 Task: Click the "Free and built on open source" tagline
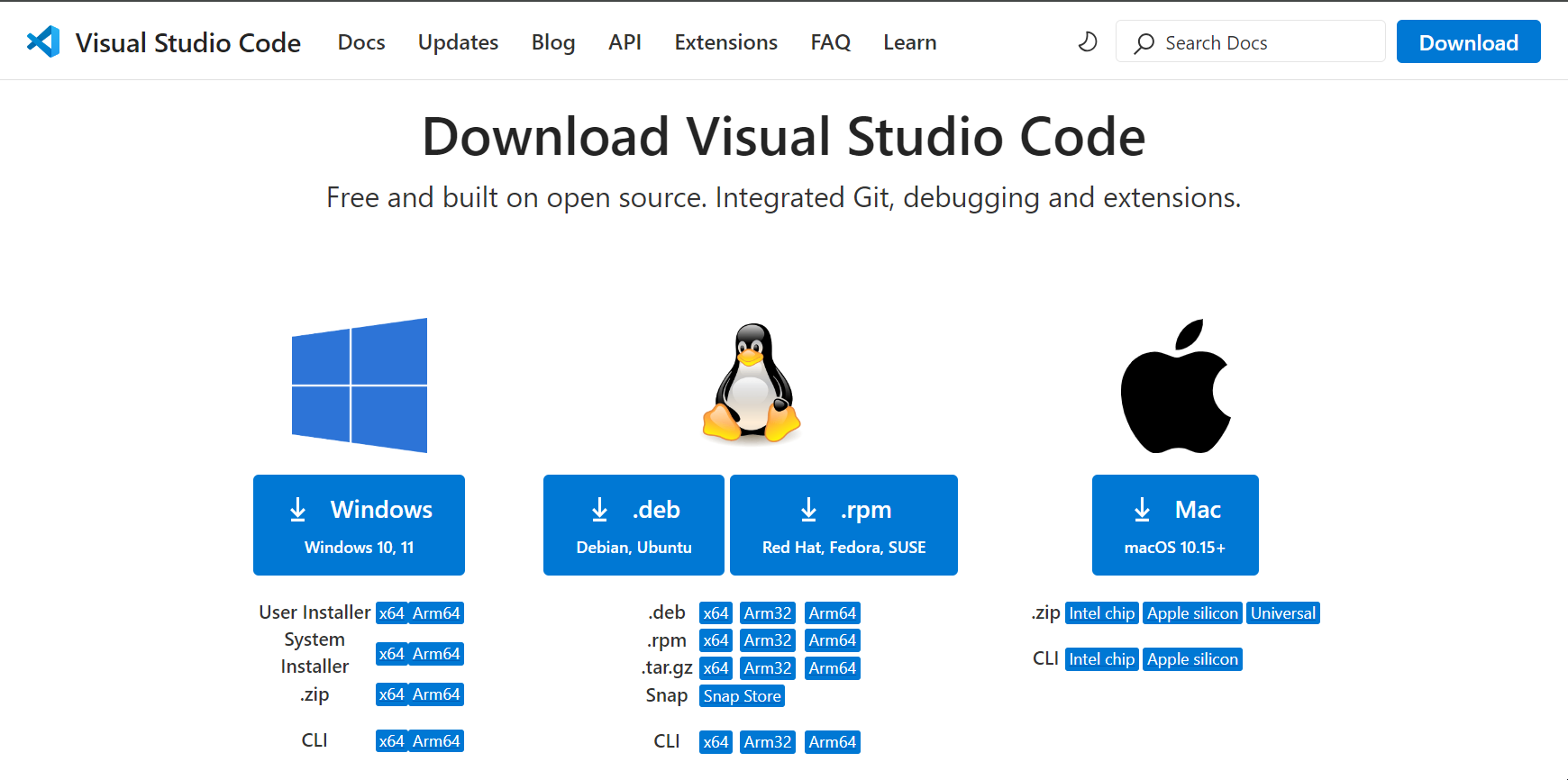[x=784, y=197]
